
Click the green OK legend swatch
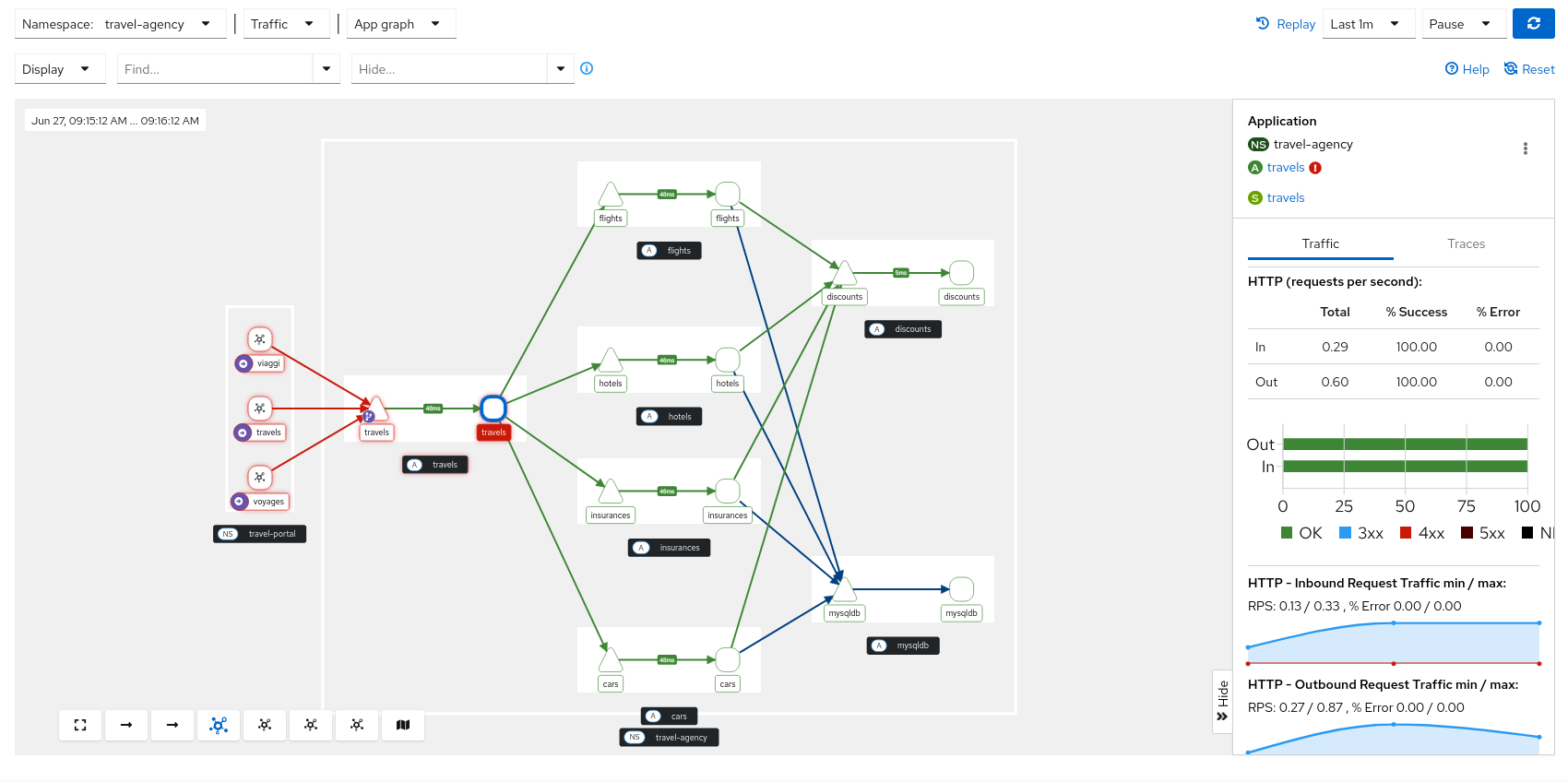[1287, 533]
